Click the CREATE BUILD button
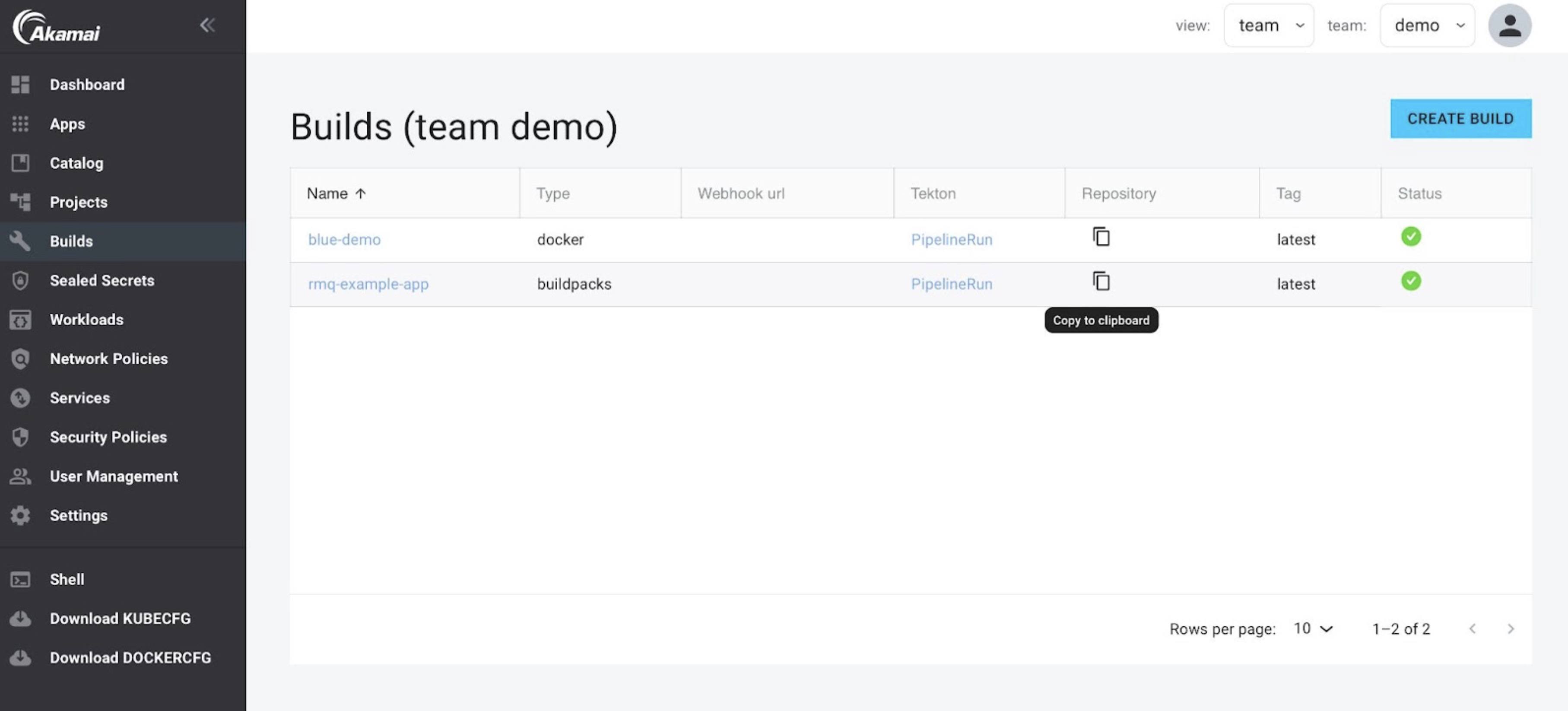This screenshot has width=1568, height=711. [1460, 118]
